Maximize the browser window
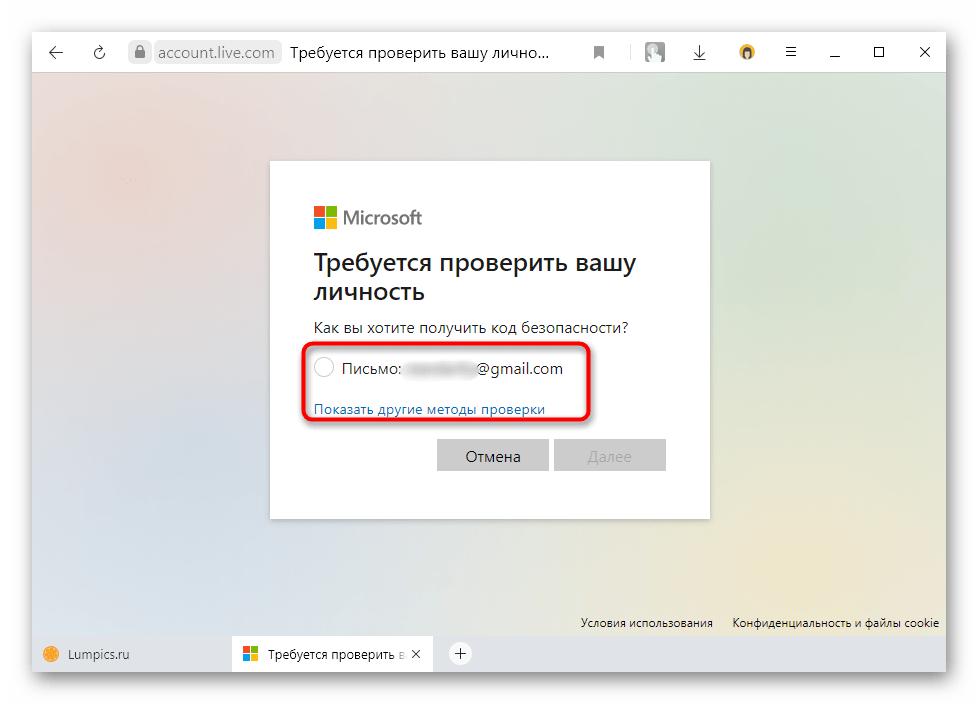This screenshot has height=704, width=978. 879,52
